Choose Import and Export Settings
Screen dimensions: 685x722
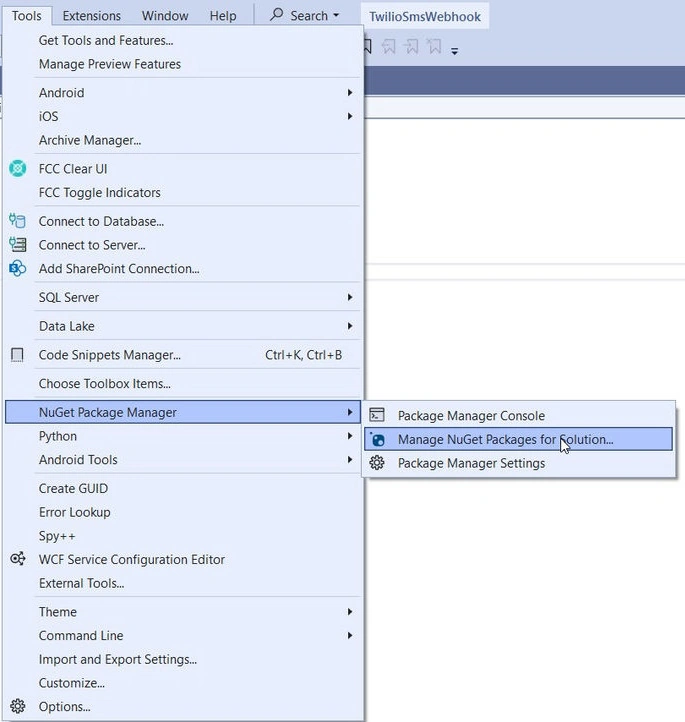[x=182, y=659]
